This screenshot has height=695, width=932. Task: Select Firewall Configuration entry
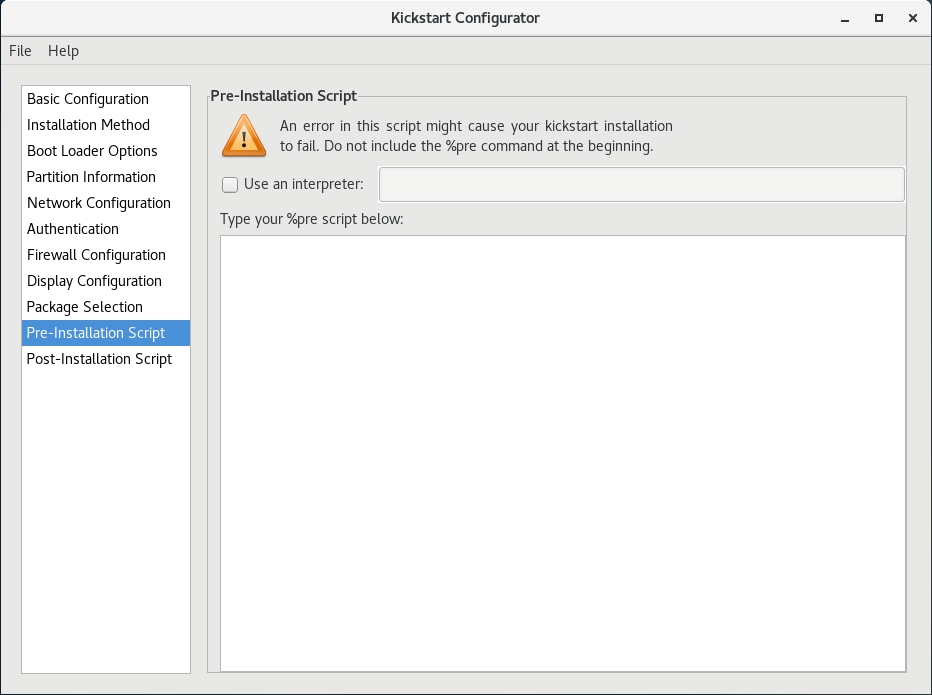[96, 255]
